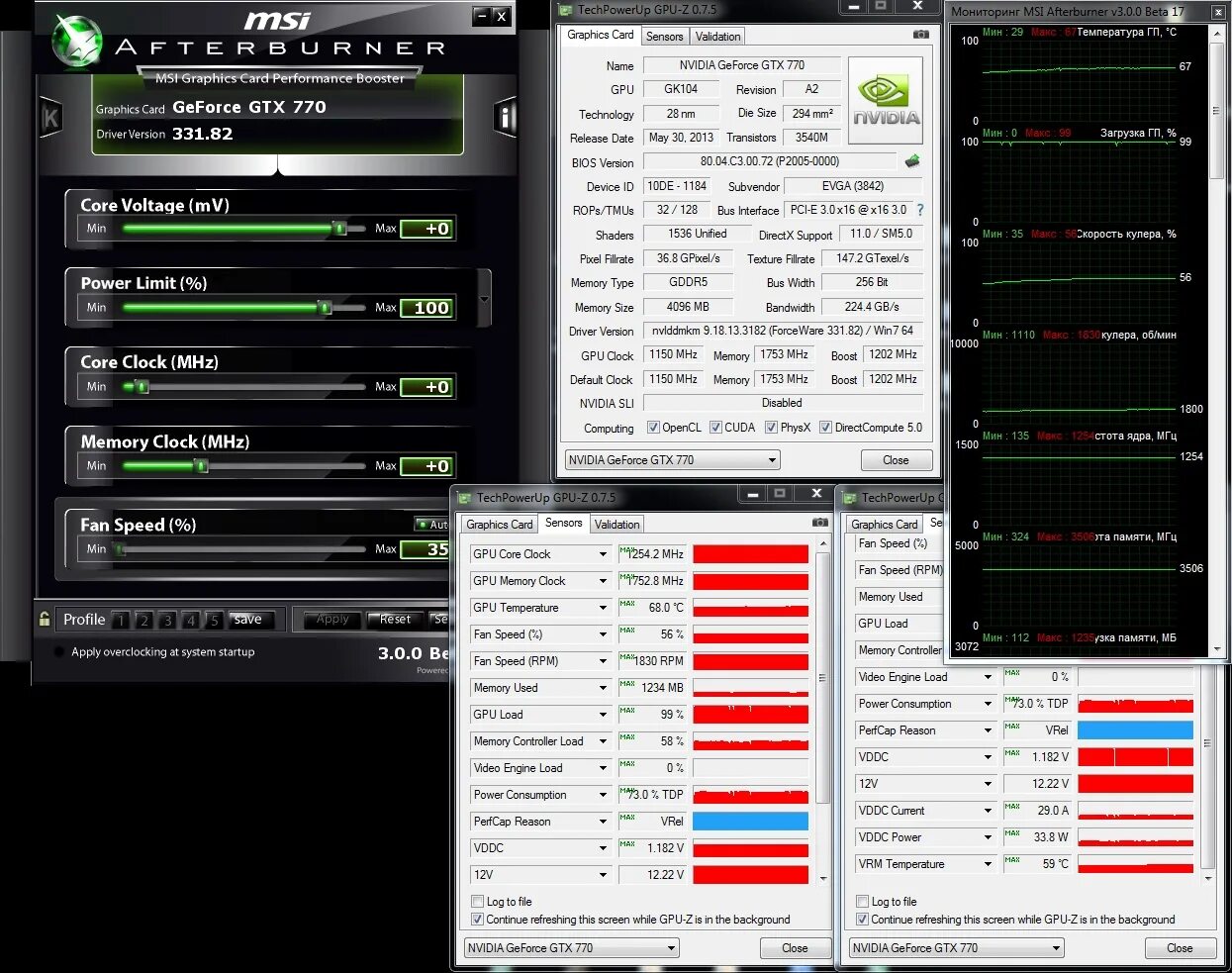Toggle Continue refreshing checkbox in middle GPU-Z window
Image resolution: width=1232 pixels, height=973 pixels.
(x=478, y=920)
